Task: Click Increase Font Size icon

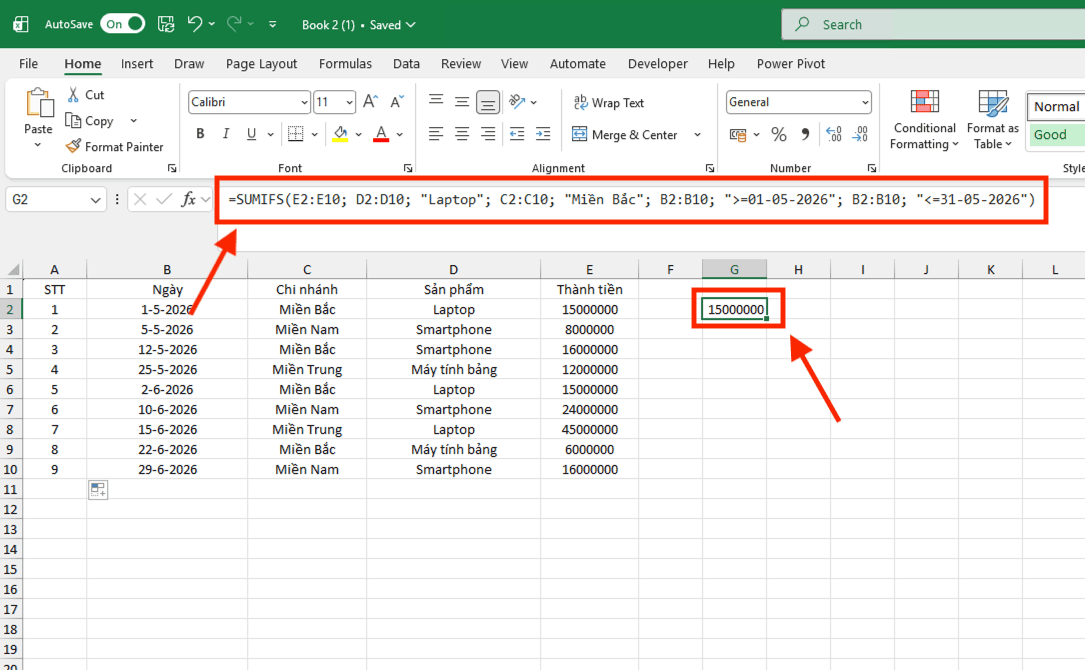Action: click(x=370, y=102)
